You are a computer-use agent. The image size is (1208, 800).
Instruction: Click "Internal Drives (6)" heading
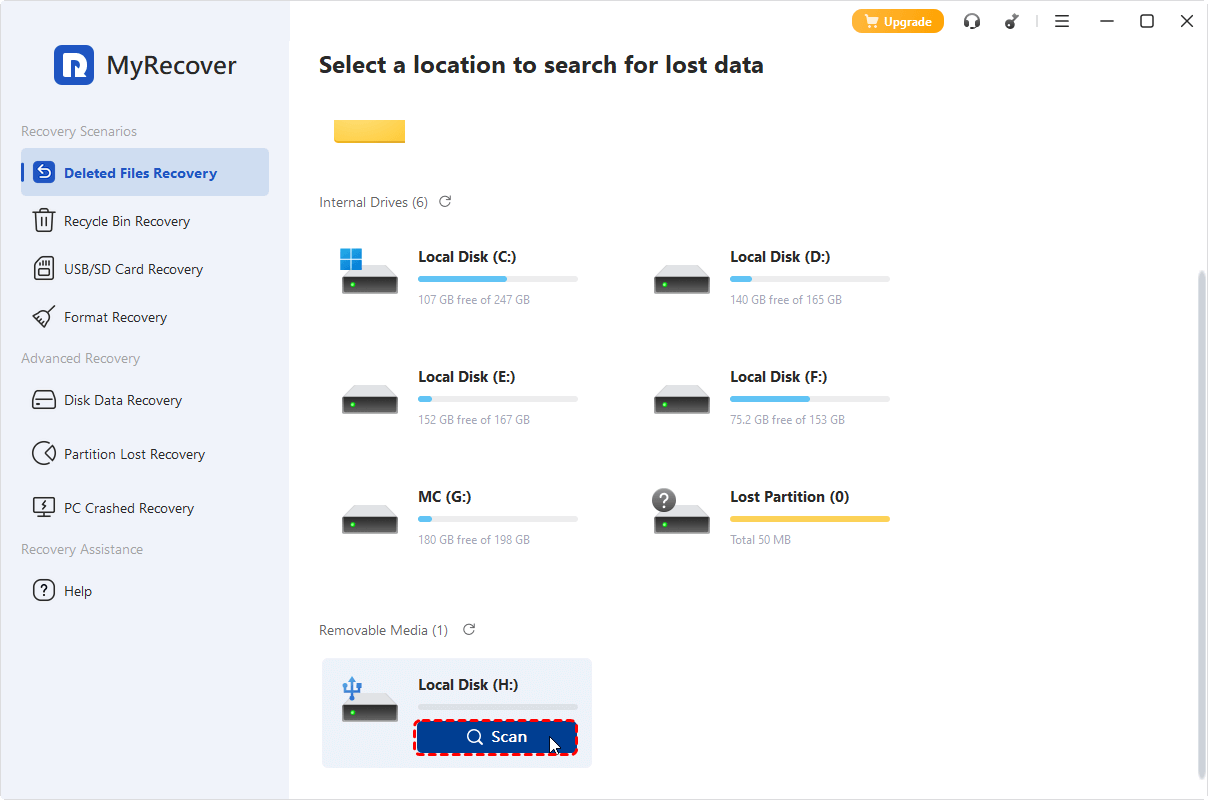click(373, 202)
